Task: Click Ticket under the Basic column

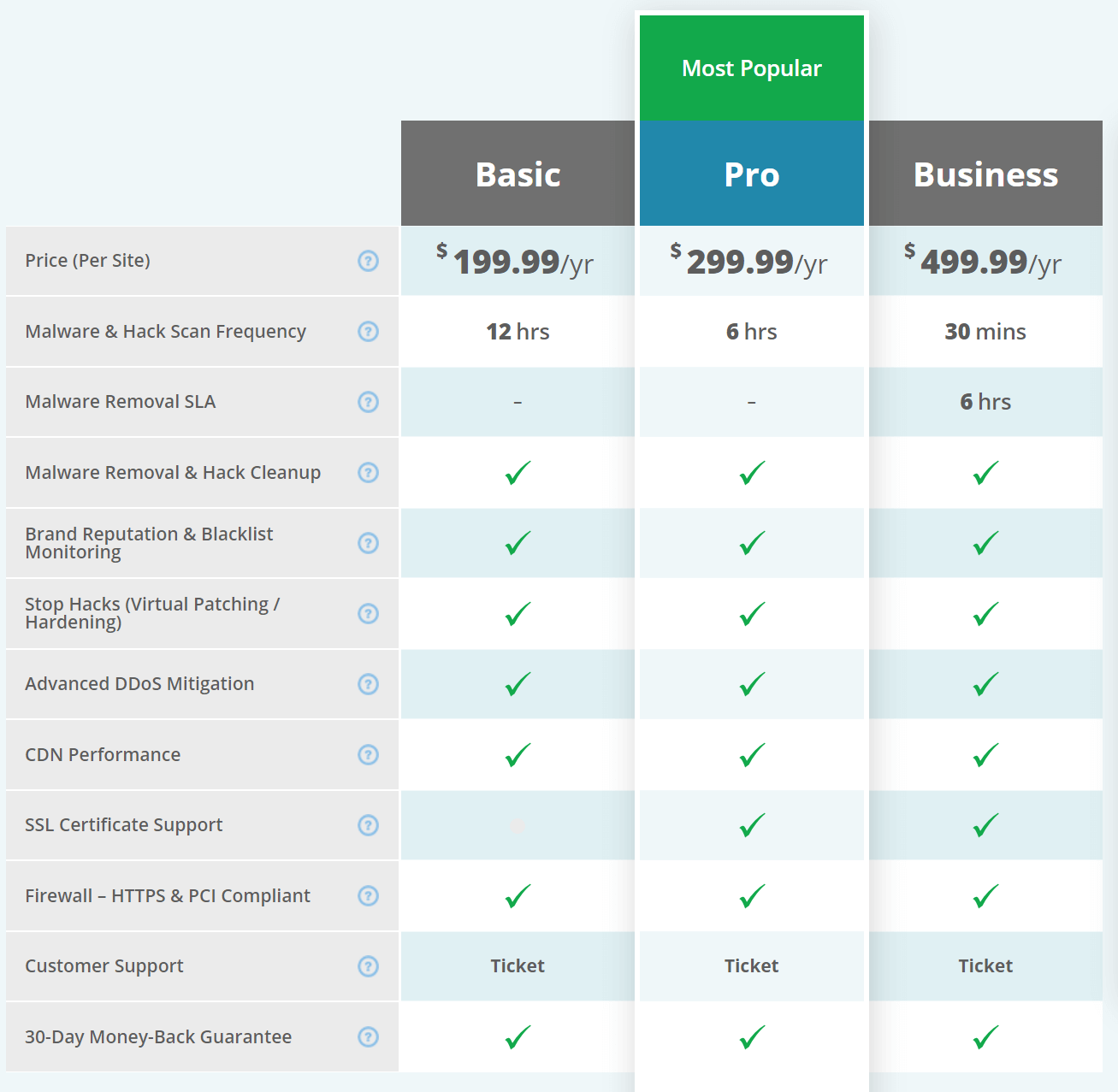Action: 518,966
